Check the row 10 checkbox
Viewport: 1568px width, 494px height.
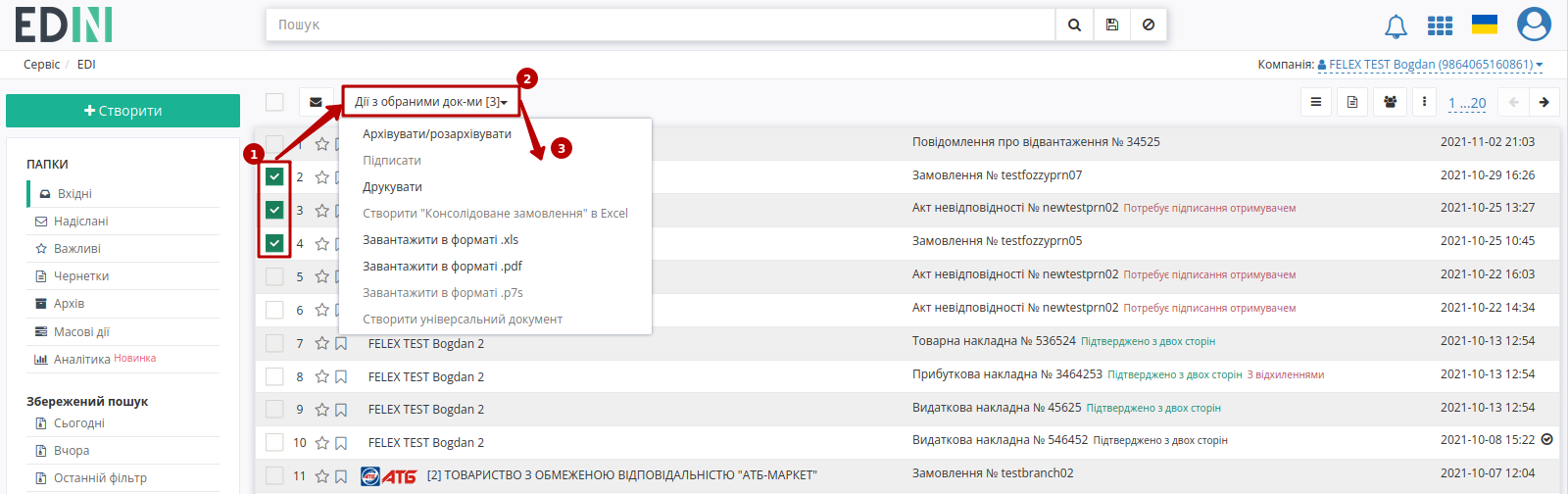[274, 443]
